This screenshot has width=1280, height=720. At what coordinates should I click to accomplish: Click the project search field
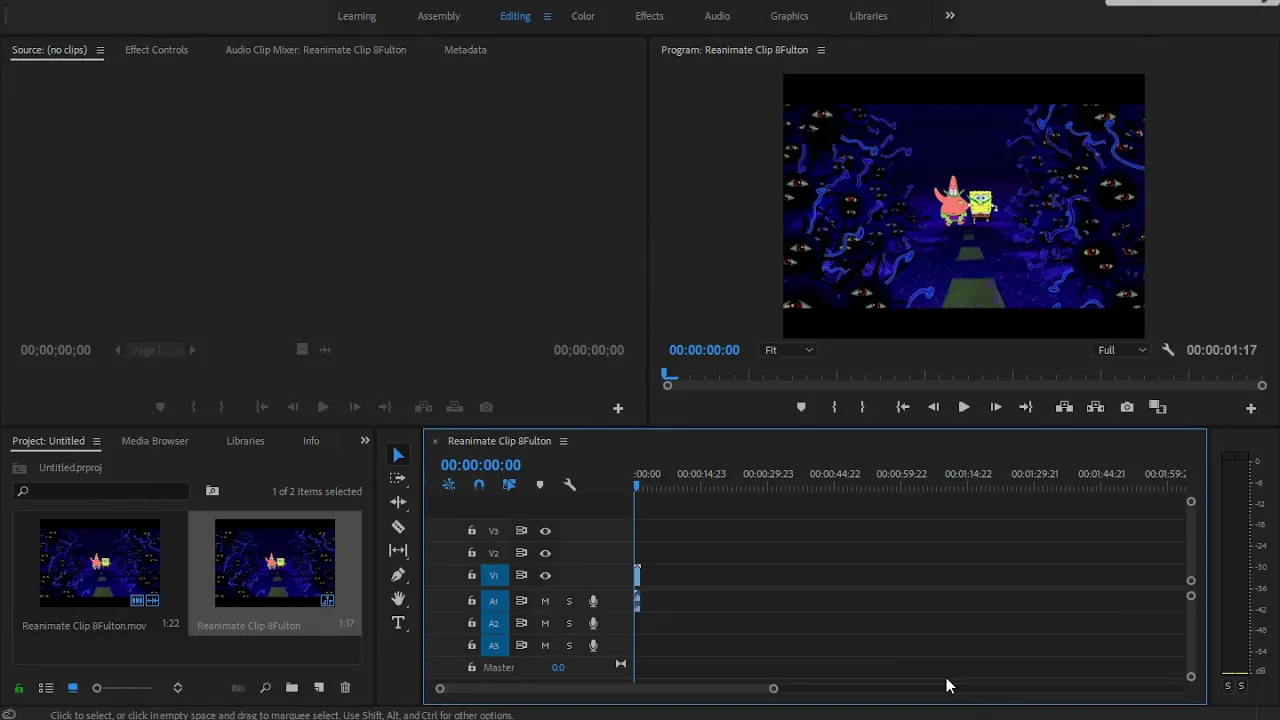tap(101, 491)
